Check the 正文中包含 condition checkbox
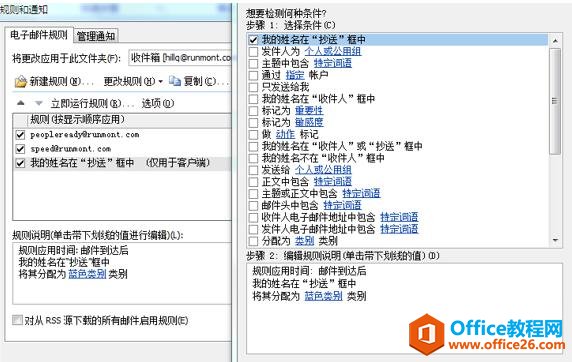 tap(253, 182)
